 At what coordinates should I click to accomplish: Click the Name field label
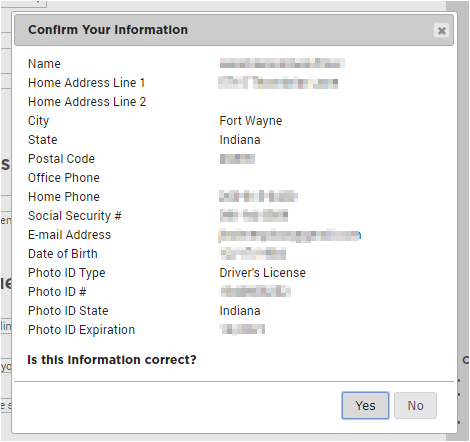click(44, 64)
